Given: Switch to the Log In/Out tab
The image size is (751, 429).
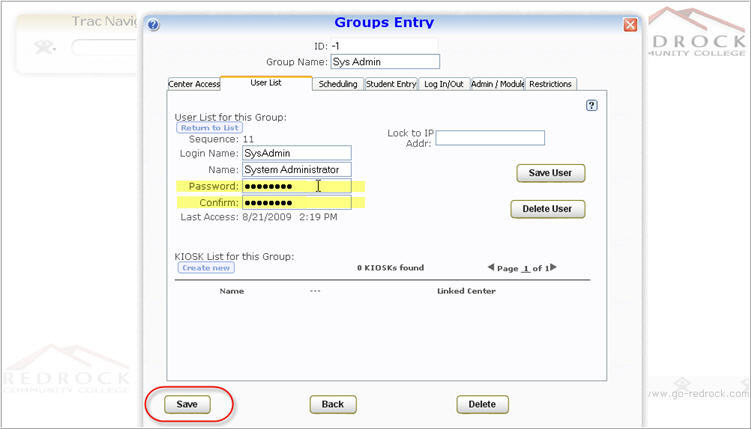Looking at the screenshot, I should 443,84.
